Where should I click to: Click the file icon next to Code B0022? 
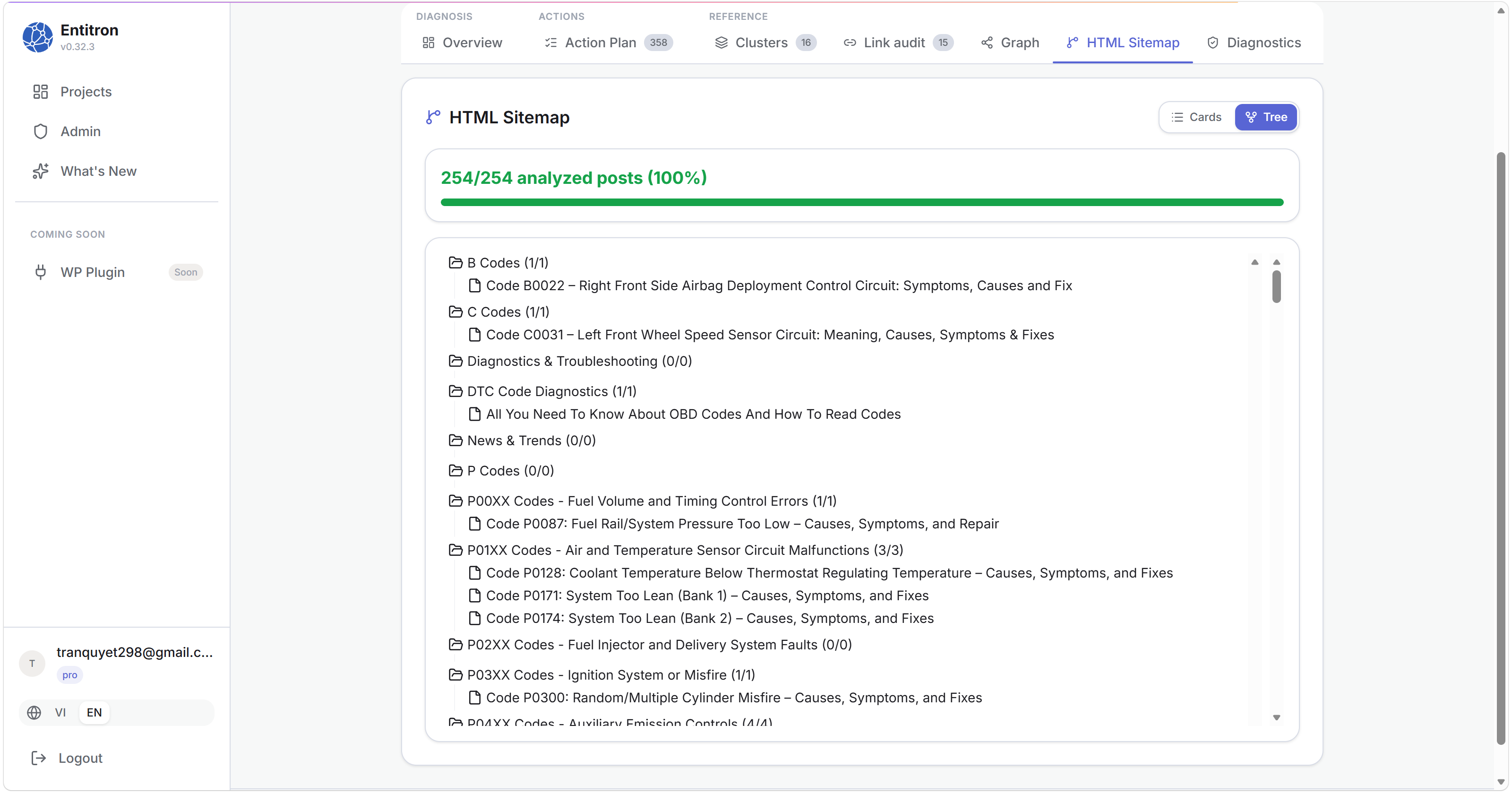coord(475,285)
